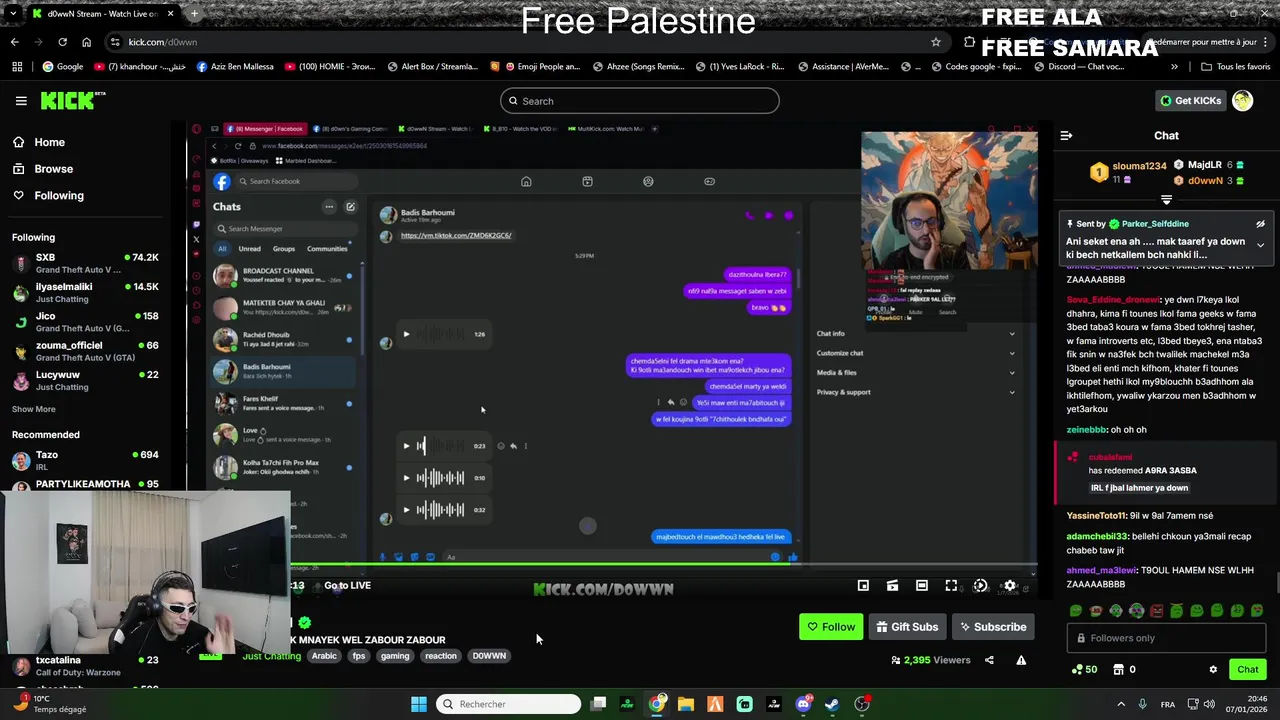Click the Arabic tag
This screenshot has height=720, width=1280.
point(324,656)
